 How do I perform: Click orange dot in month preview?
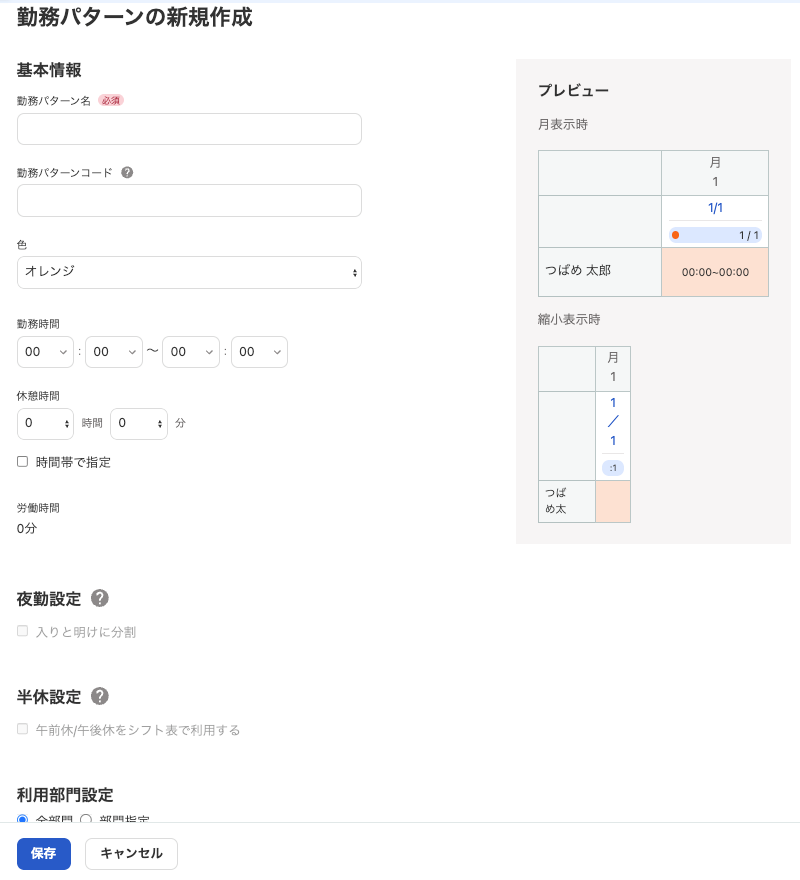click(675, 235)
